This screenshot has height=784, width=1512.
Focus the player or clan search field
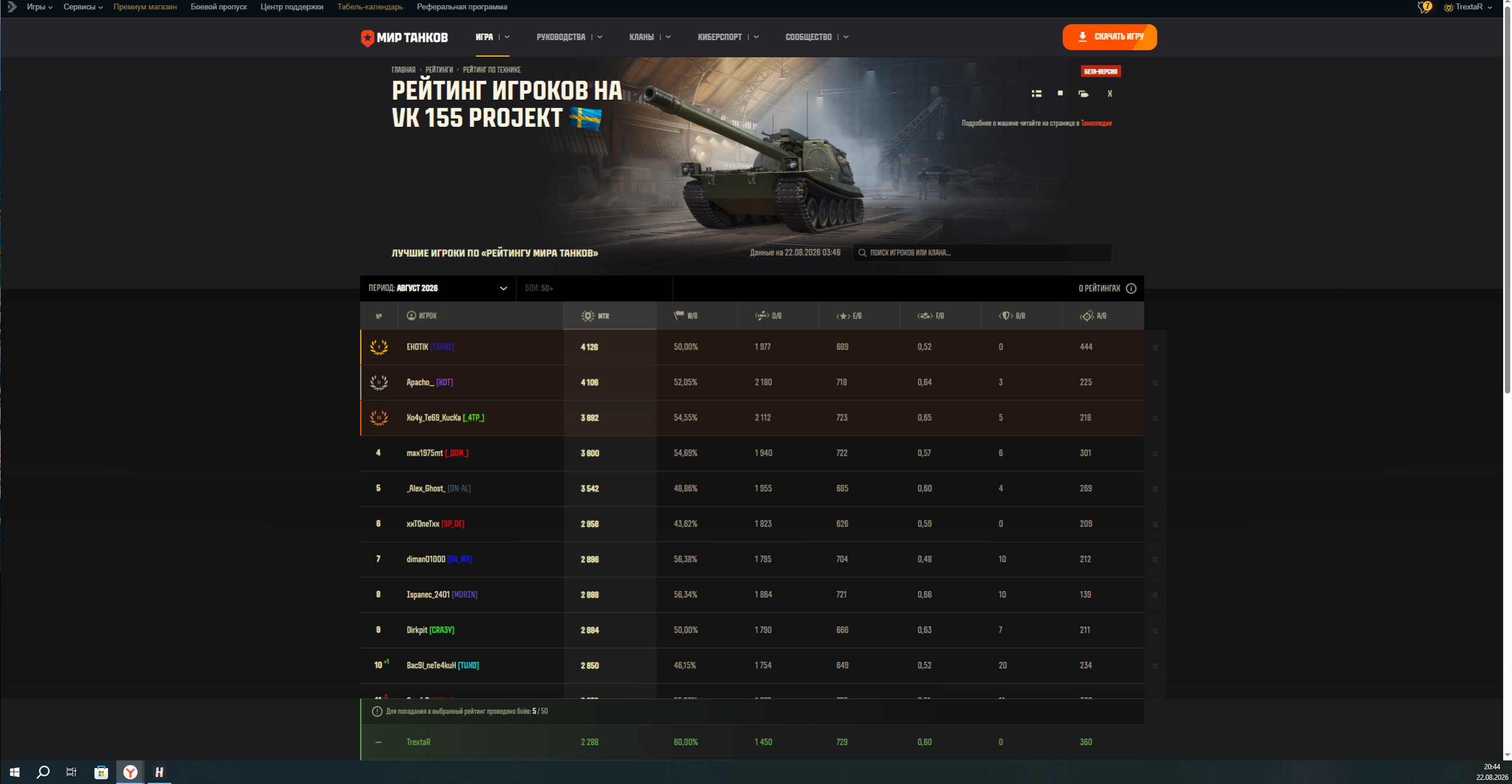click(x=982, y=253)
